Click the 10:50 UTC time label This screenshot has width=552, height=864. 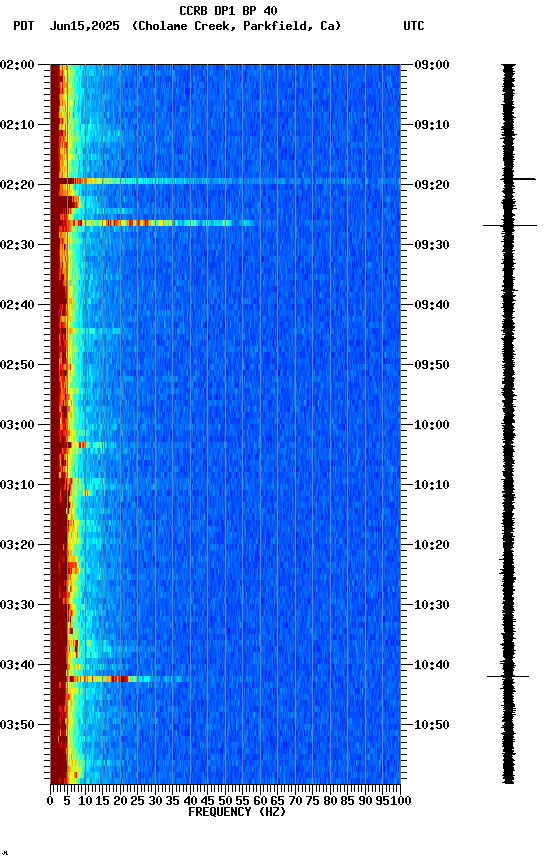432,725
